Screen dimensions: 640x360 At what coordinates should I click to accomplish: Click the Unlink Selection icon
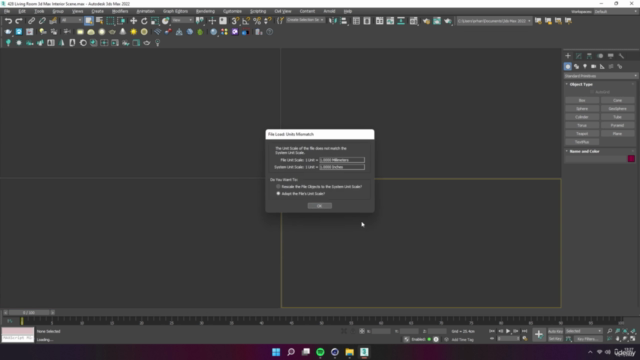(42, 21)
